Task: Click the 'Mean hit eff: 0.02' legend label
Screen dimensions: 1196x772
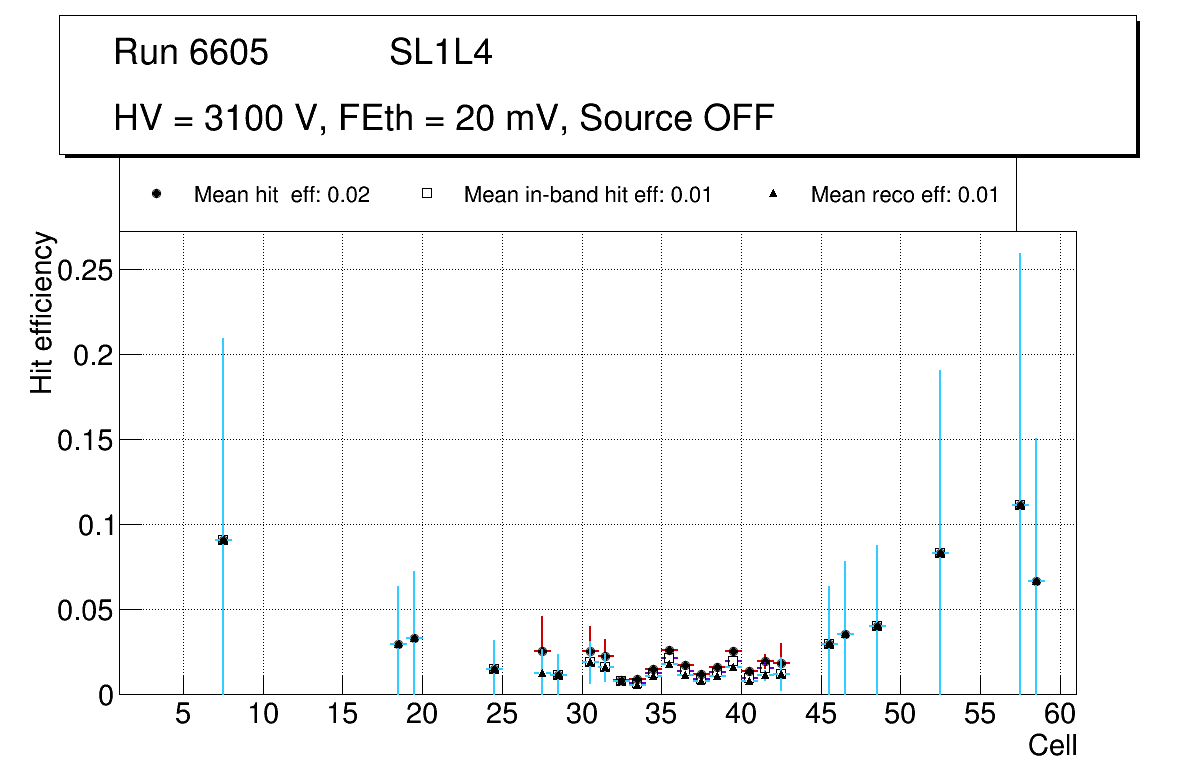Action: 282,195
